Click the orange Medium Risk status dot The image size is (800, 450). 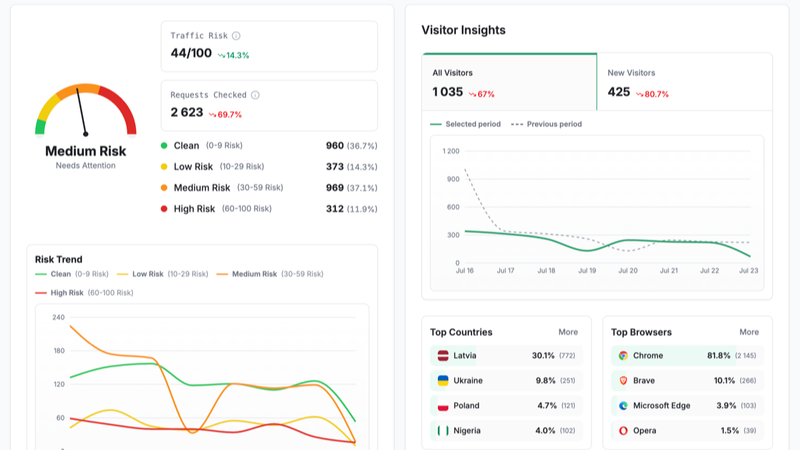[164, 188]
